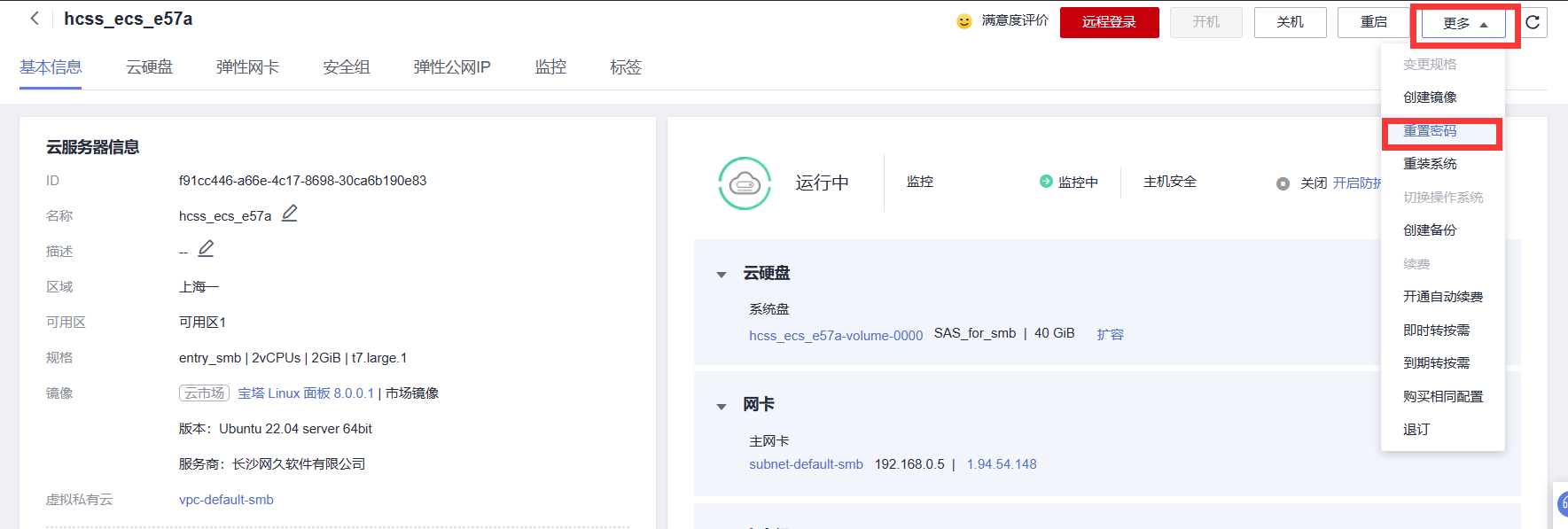Image resolution: width=1568 pixels, height=529 pixels.
Task: Click the 可用区1 value
Action: 202,323
